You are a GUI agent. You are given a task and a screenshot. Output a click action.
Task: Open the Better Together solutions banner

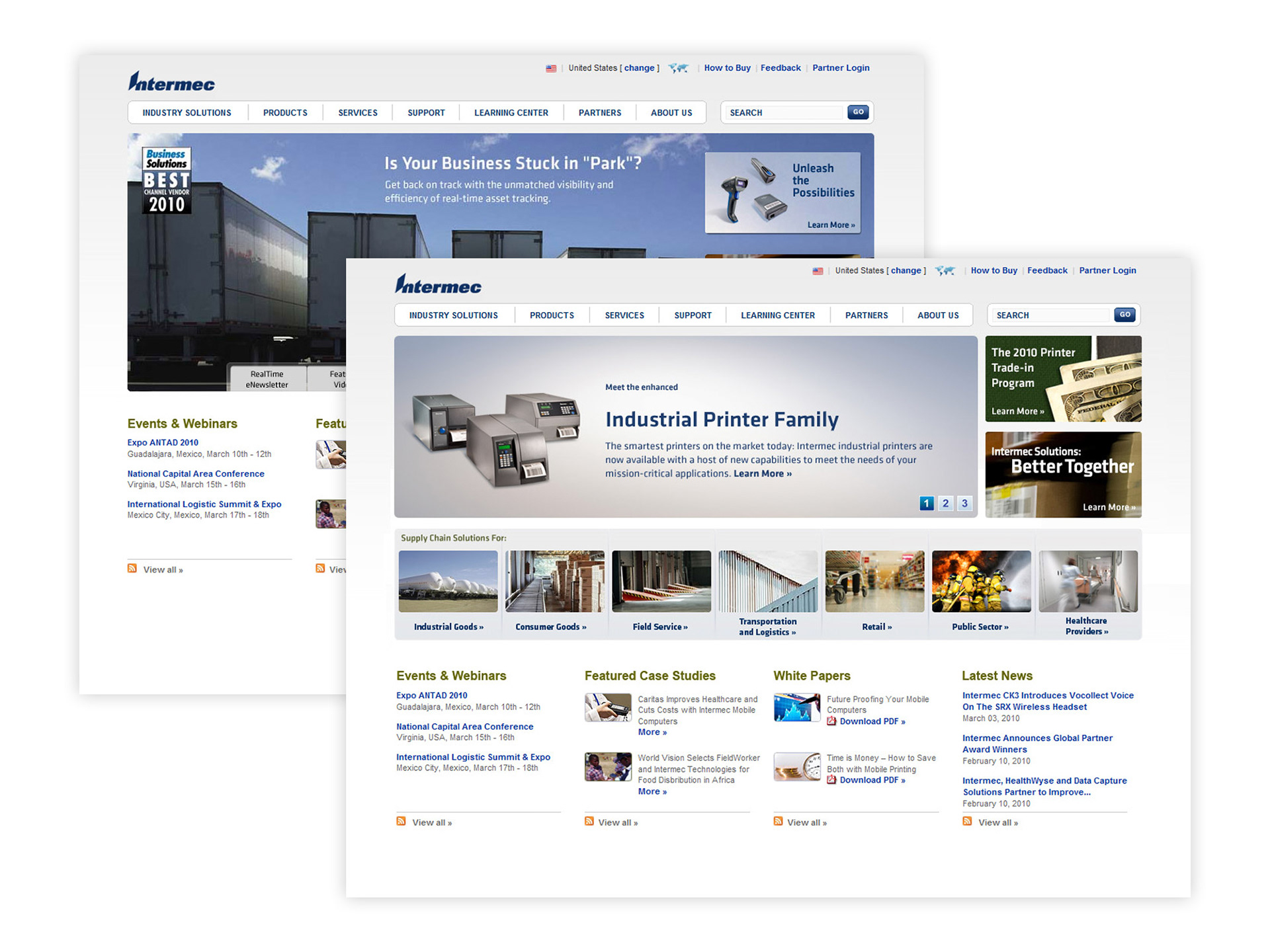point(1063,475)
